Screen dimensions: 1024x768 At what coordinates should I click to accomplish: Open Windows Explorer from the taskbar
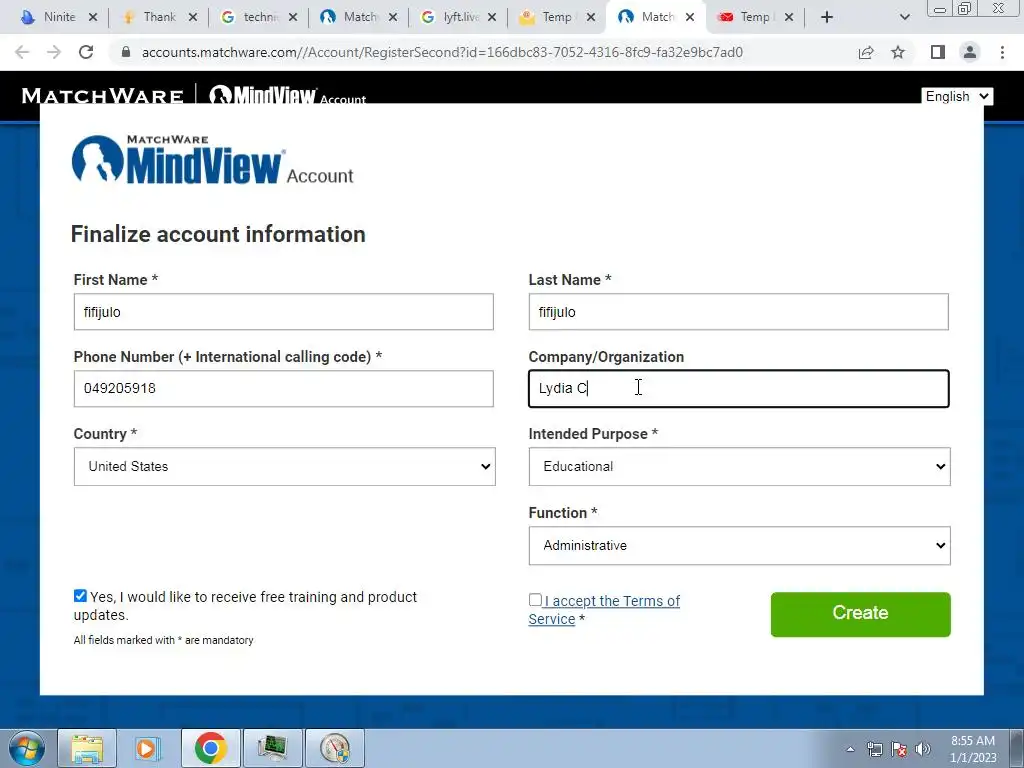point(87,748)
